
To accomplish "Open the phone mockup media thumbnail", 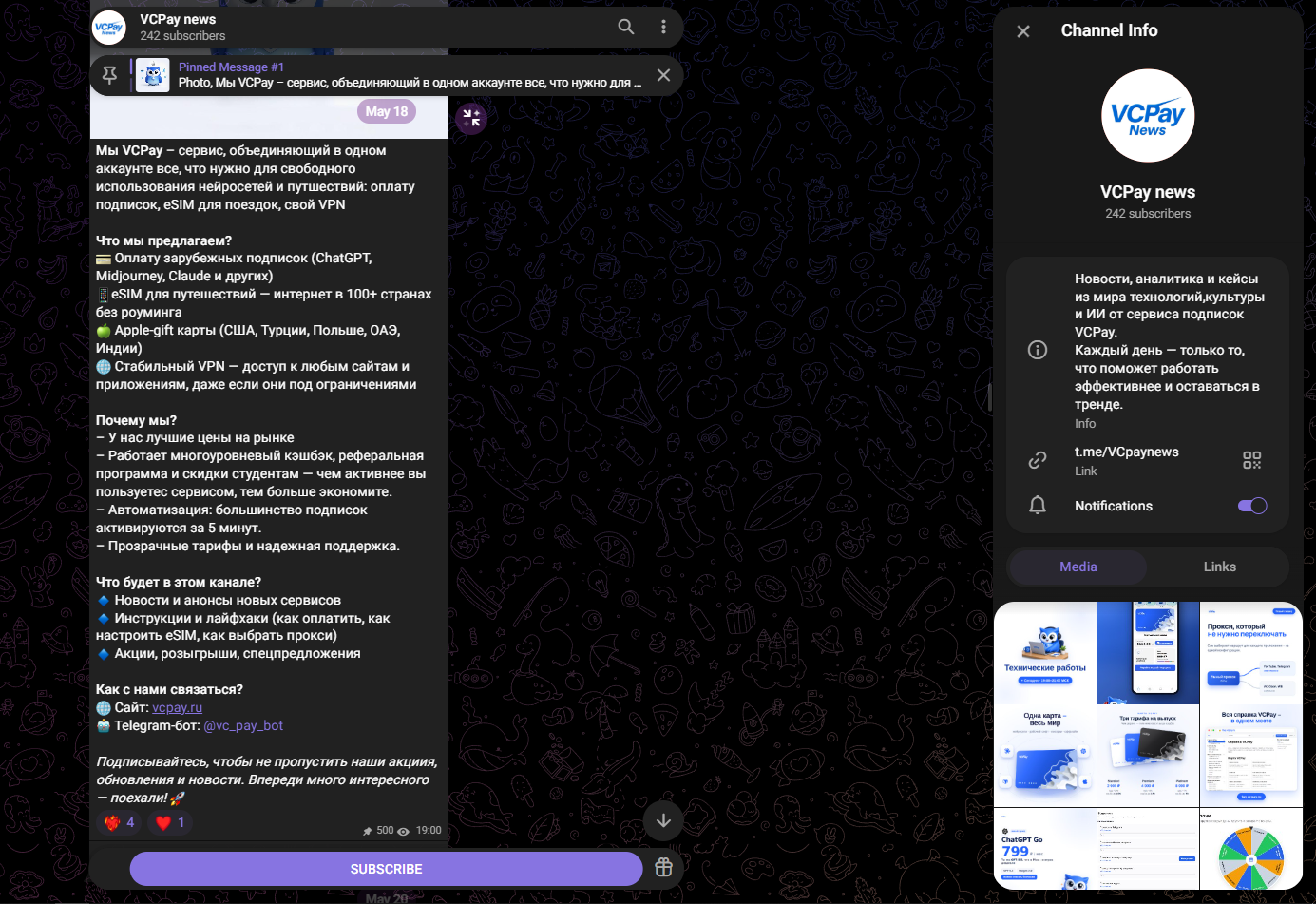I will point(1148,653).
